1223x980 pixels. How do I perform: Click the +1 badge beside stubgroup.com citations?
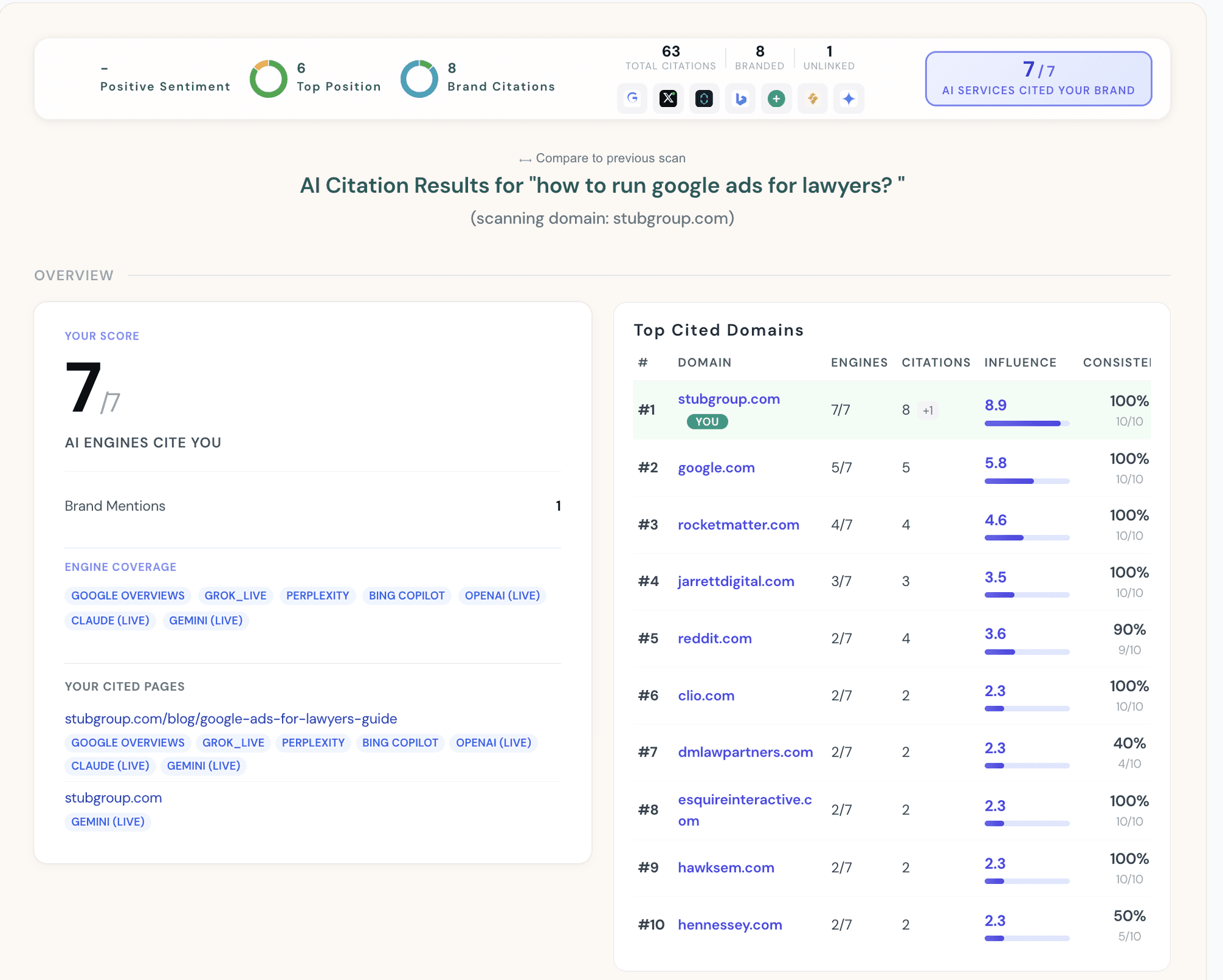coord(928,410)
